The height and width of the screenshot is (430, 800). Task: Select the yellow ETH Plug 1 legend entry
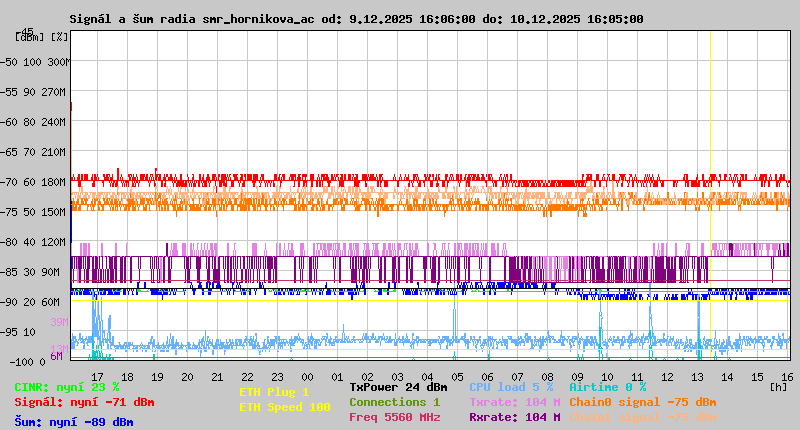(274, 392)
